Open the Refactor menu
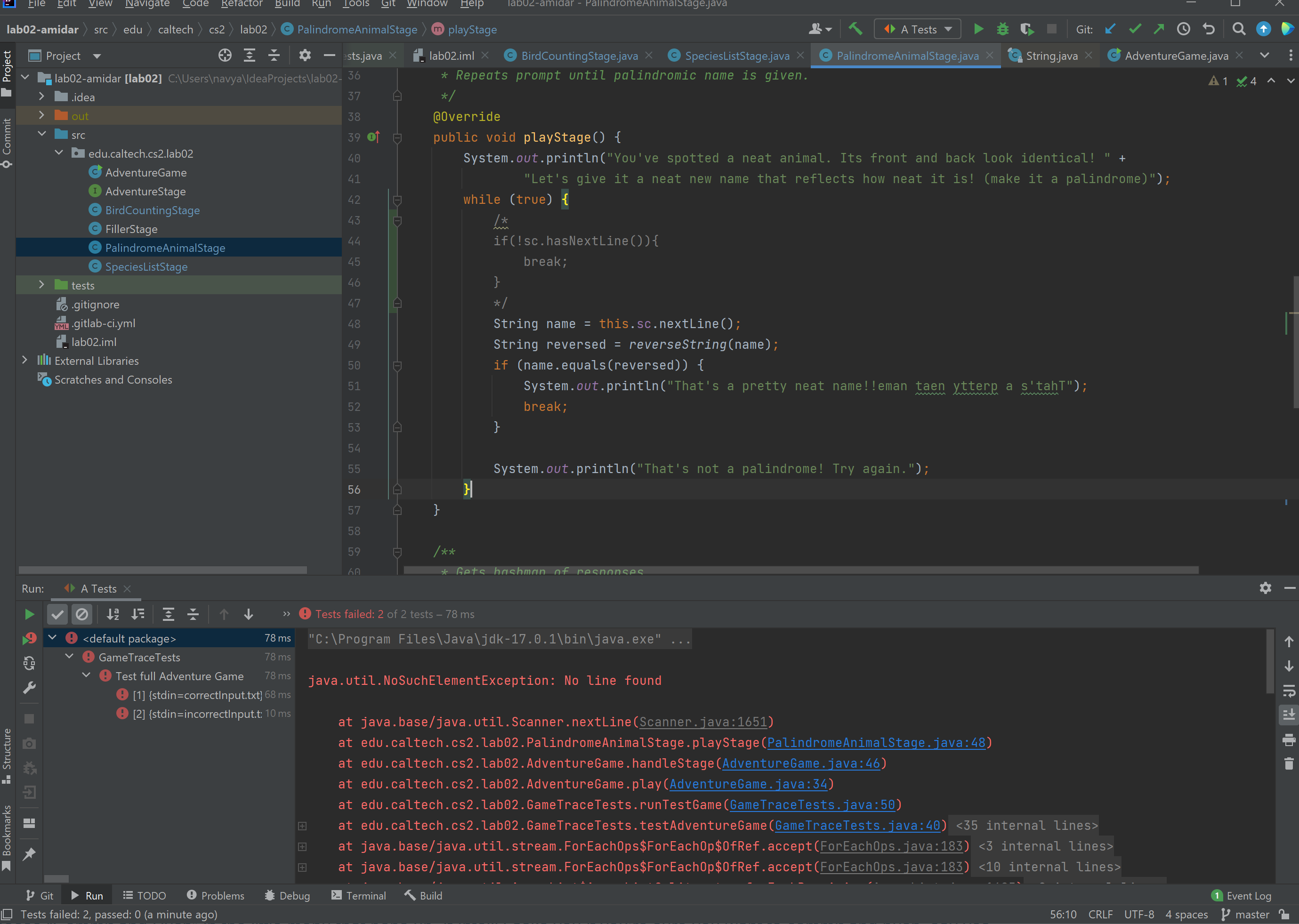The height and width of the screenshot is (924, 1299). tap(241, 4)
